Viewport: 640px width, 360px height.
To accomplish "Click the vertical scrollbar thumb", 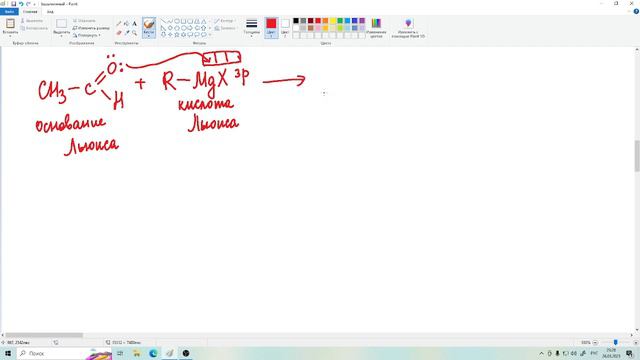I will (x=637, y=156).
